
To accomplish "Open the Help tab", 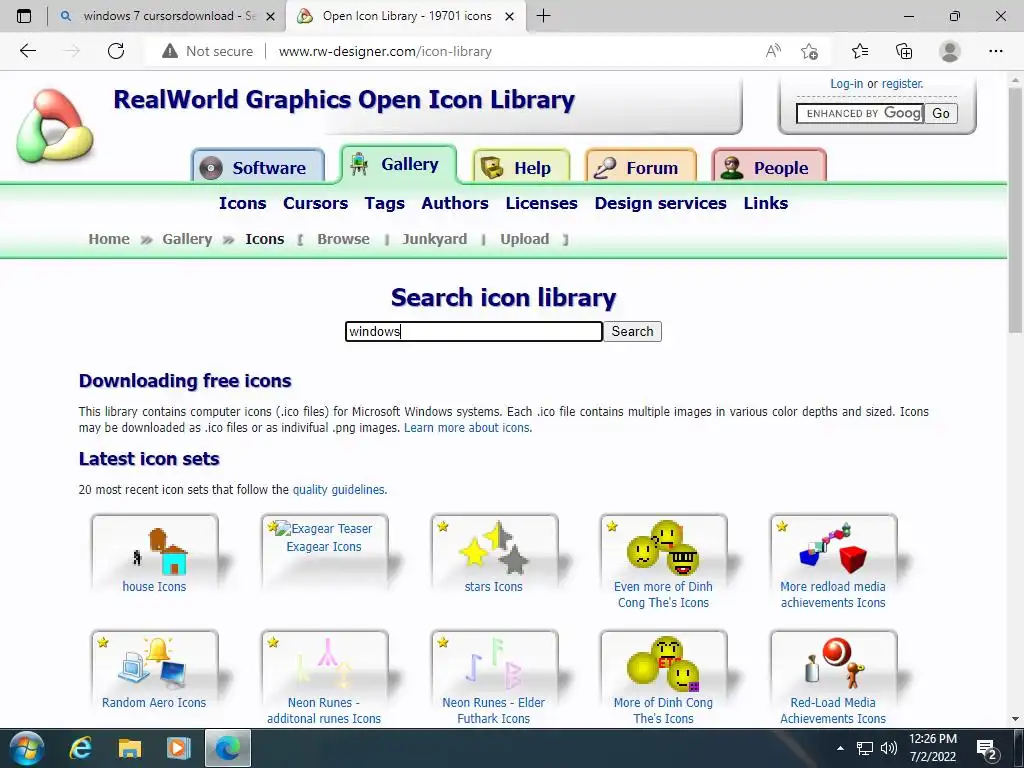I will 521,167.
